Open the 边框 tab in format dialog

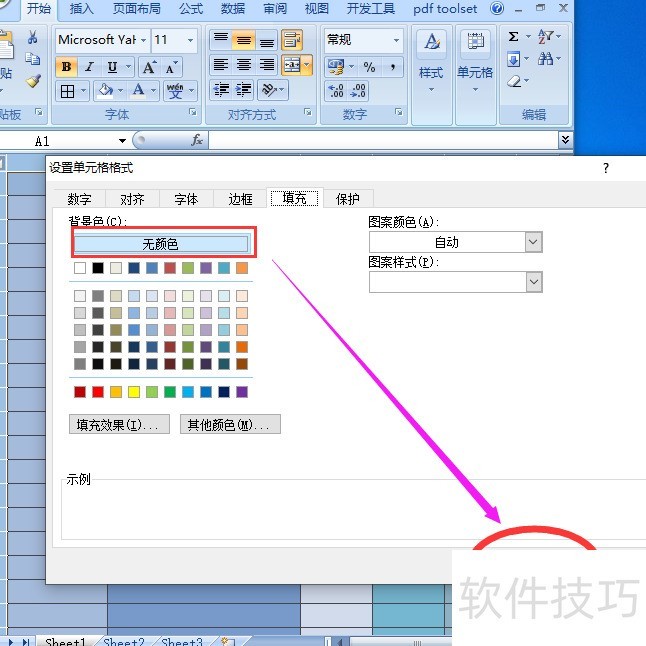click(241, 199)
